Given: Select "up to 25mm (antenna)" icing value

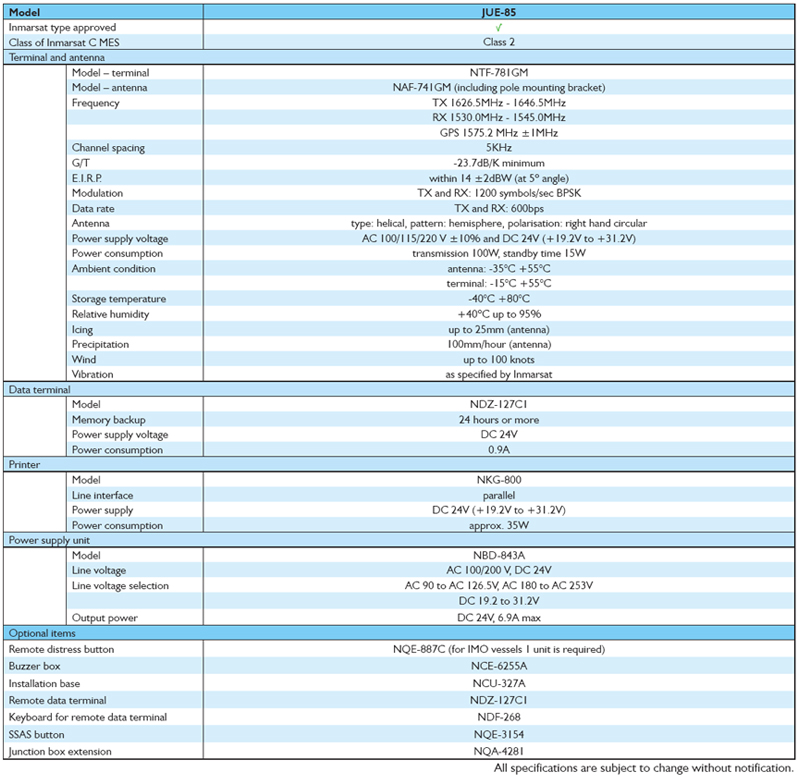Looking at the screenshot, I should click(498, 329).
